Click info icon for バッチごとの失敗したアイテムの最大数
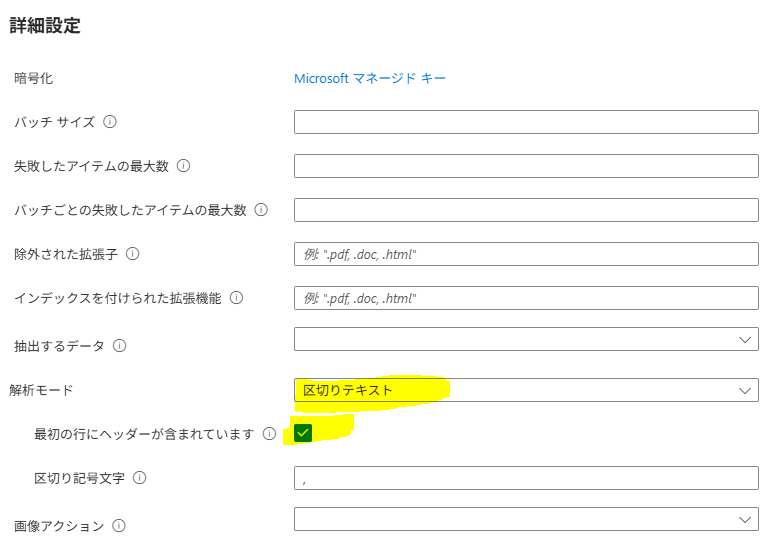 coord(261,210)
